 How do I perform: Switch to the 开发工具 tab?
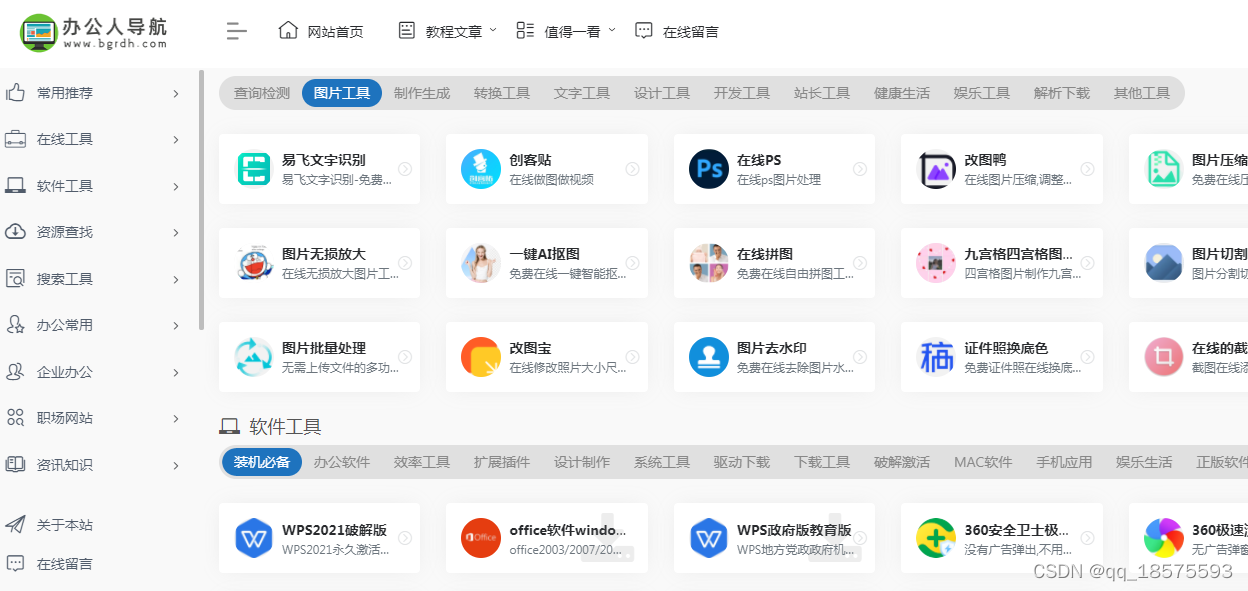click(742, 93)
